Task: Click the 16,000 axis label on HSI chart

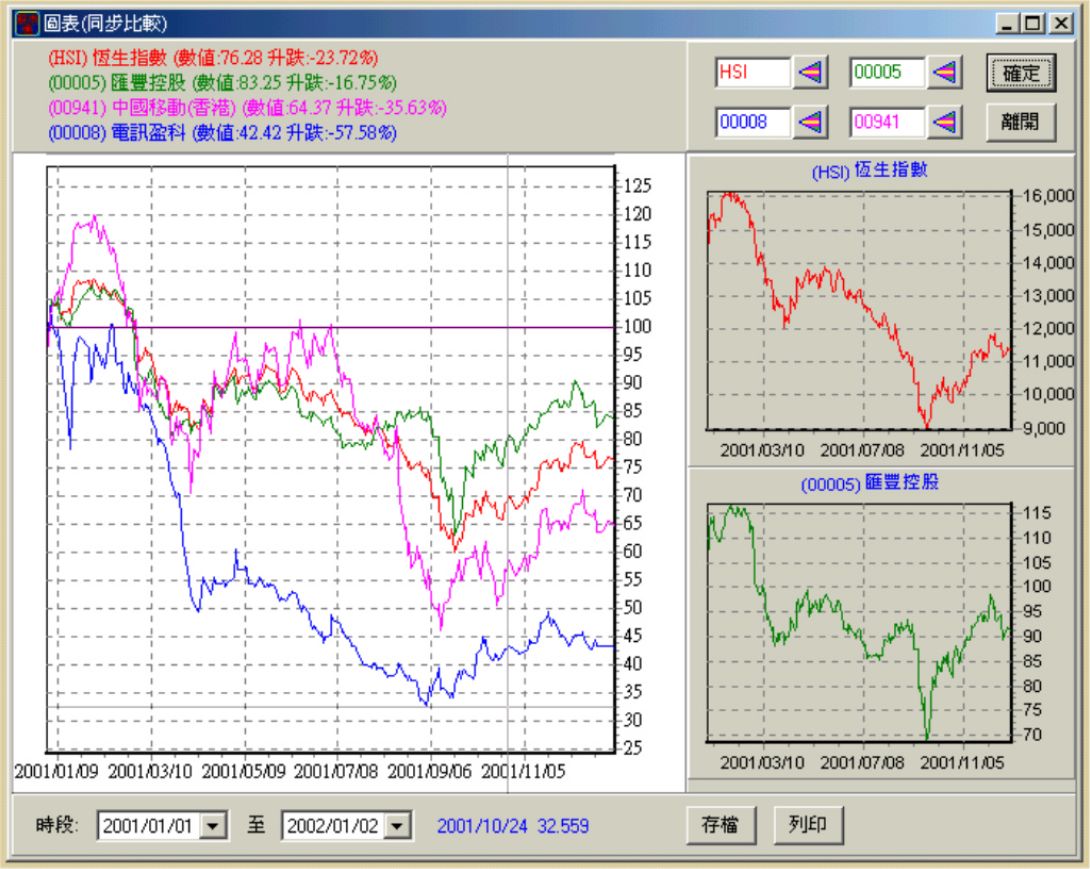Action: coord(1048,196)
